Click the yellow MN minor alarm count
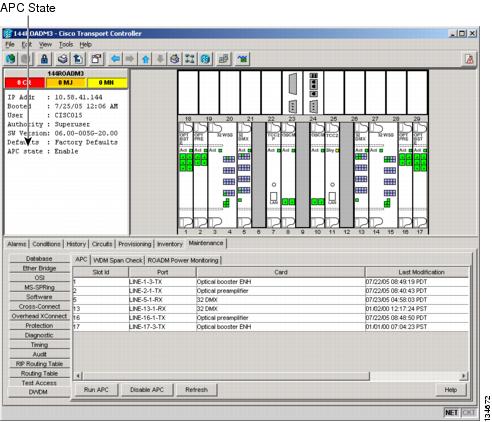This screenshot has width=492, height=422. [x=107, y=83]
